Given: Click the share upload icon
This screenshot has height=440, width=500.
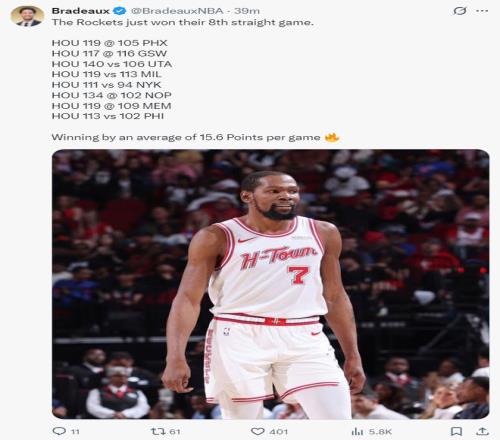Looking at the screenshot, I should pos(482,431).
